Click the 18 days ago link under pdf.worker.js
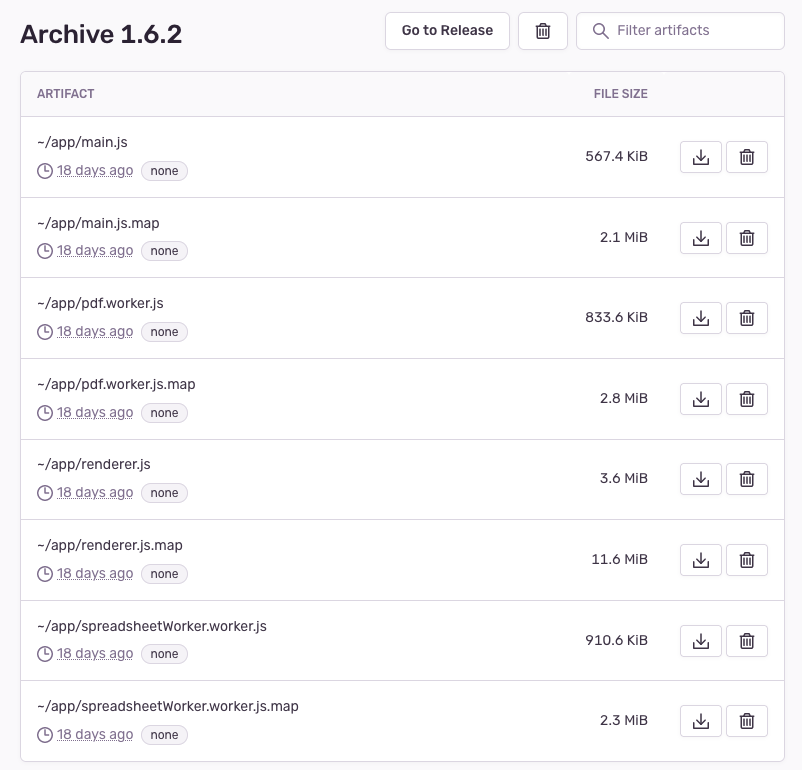The image size is (802, 770). point(95,332)
